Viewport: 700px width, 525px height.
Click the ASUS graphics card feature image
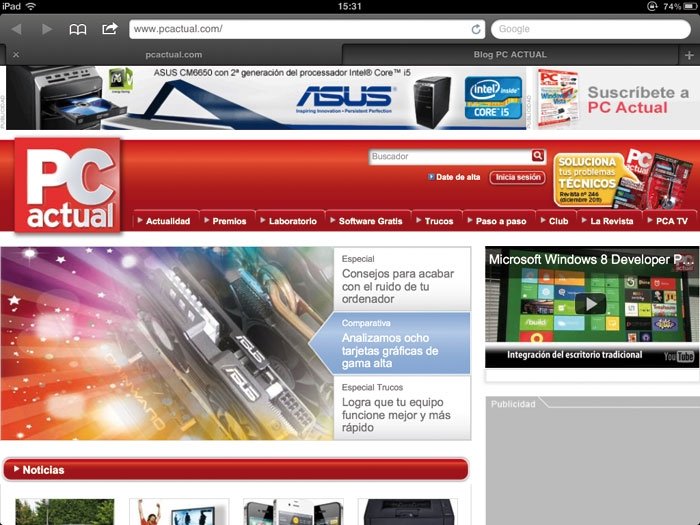[x=167, y=343]
